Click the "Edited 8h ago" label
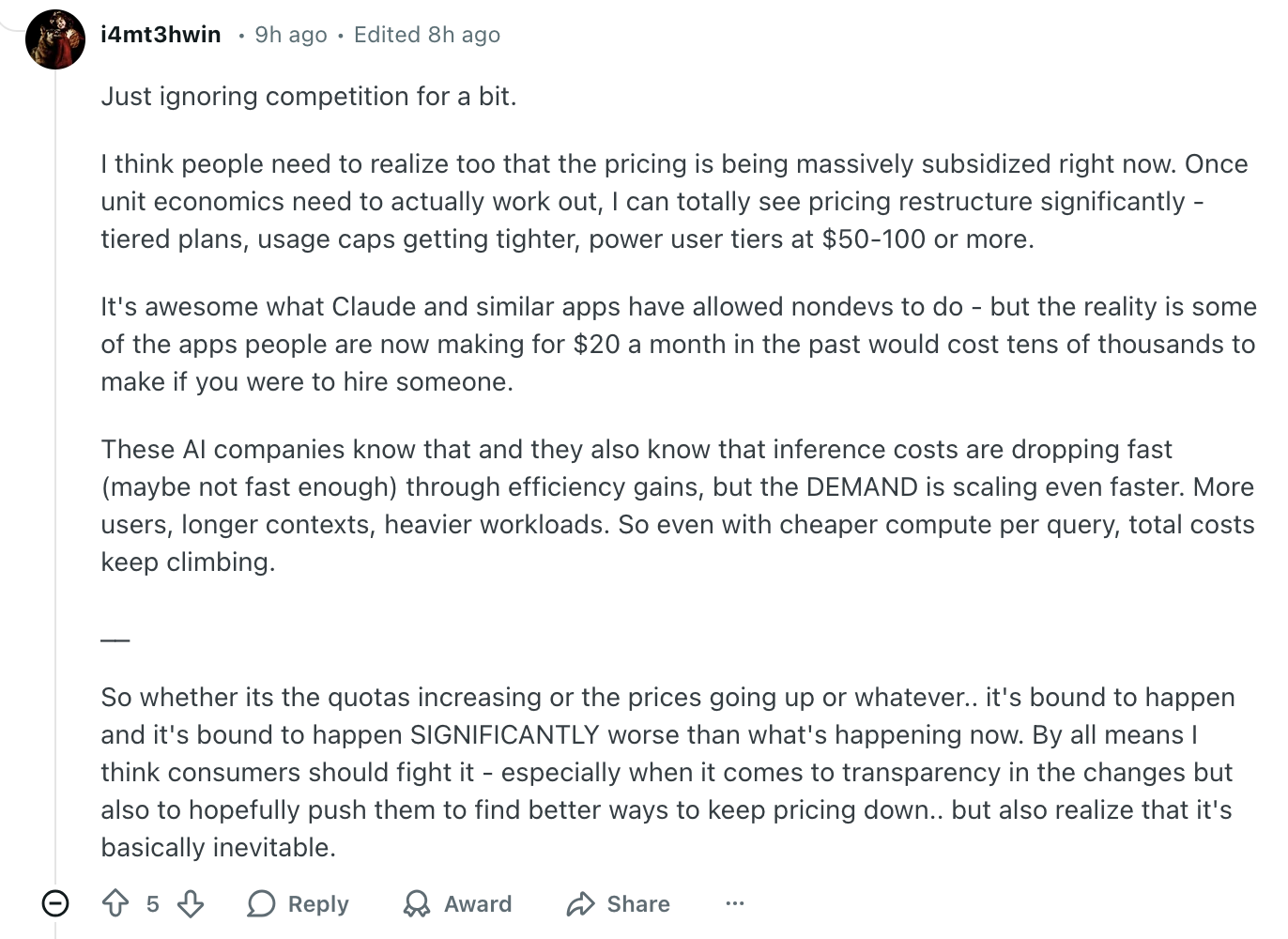1288x939 pixels. tap(427, 35)
